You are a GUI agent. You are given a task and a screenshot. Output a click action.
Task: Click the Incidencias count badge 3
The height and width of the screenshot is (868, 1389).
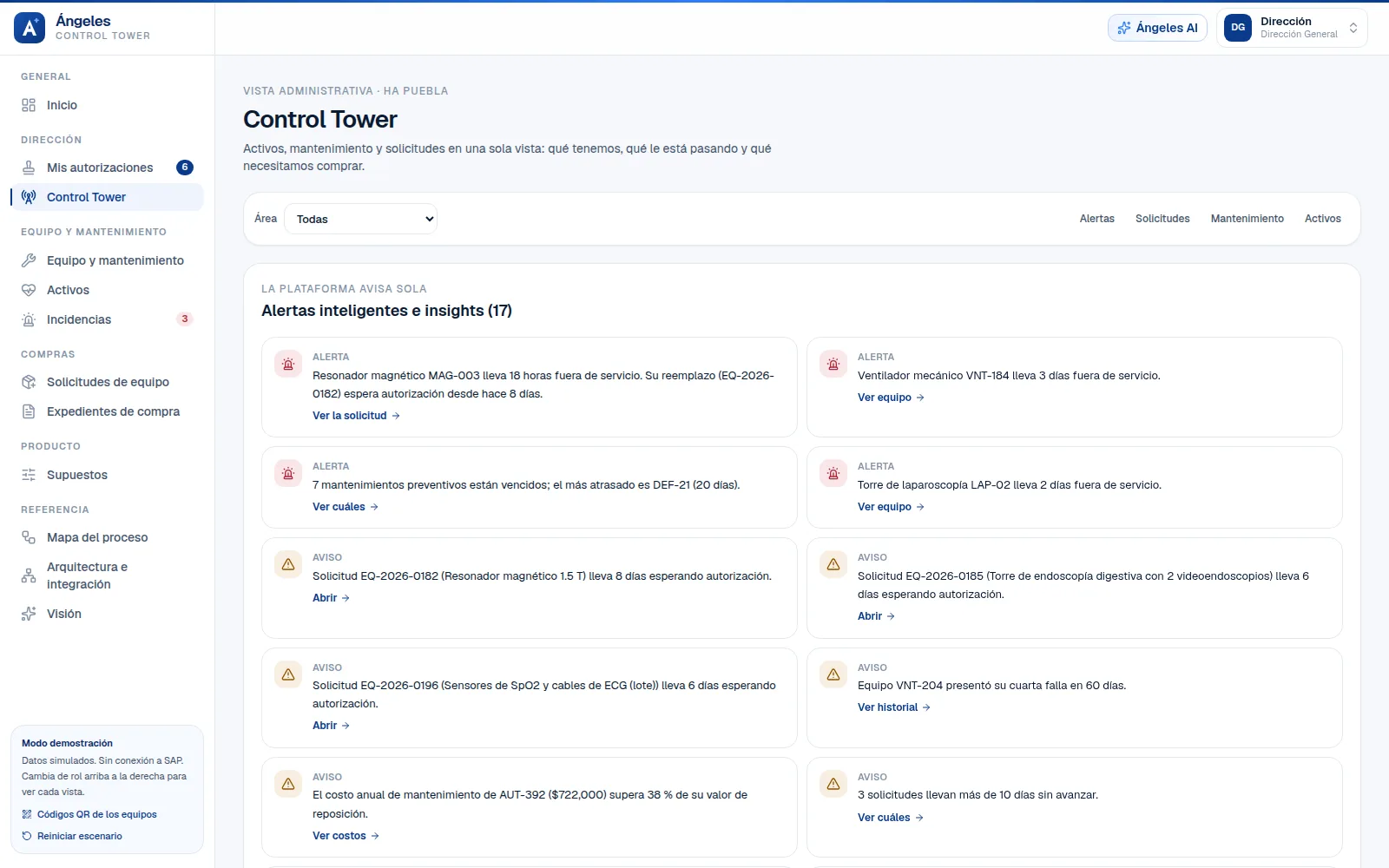[185, 319]
